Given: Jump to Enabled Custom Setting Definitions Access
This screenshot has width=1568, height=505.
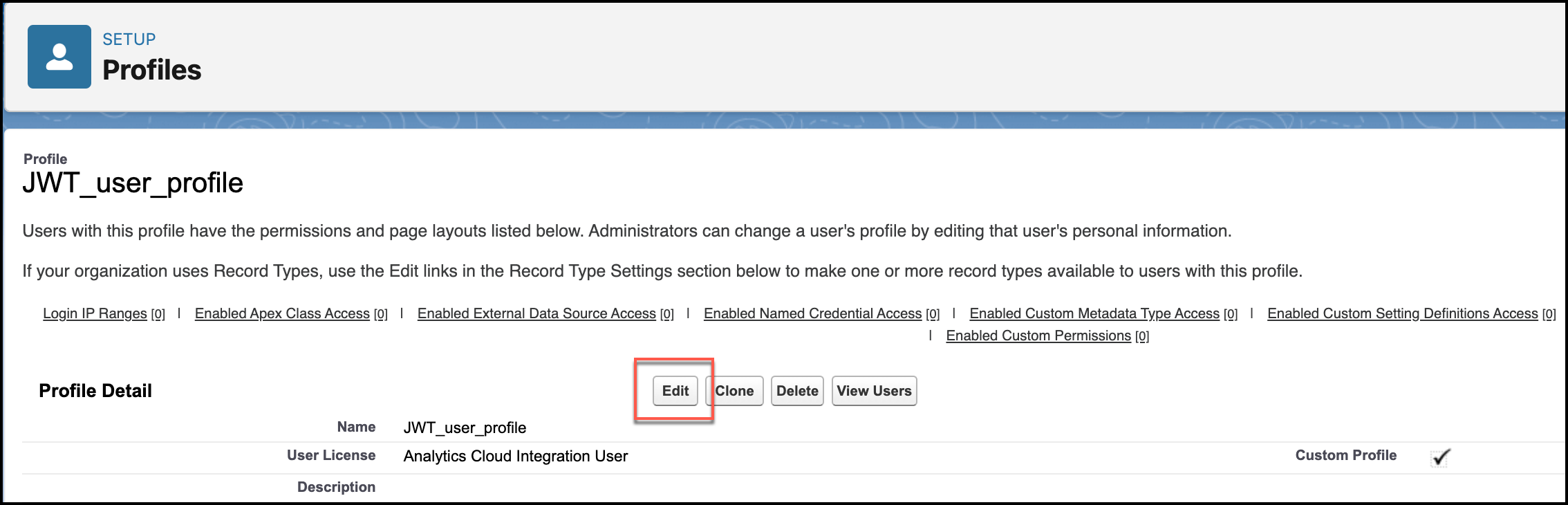Looking at the screenshot, I should point(1402,313).
